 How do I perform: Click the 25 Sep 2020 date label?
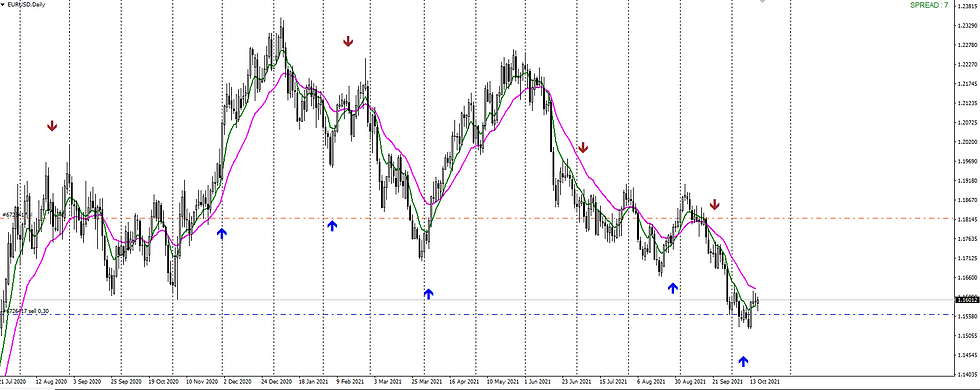click(x=126, y=380)
